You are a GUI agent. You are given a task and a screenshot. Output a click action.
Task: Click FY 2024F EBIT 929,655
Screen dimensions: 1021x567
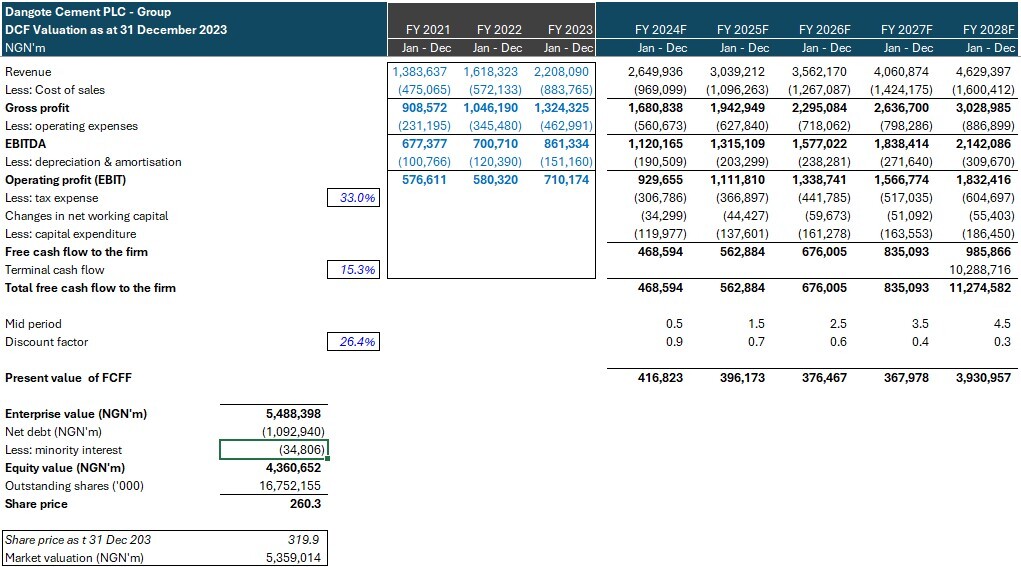click(x=660, y=180)
